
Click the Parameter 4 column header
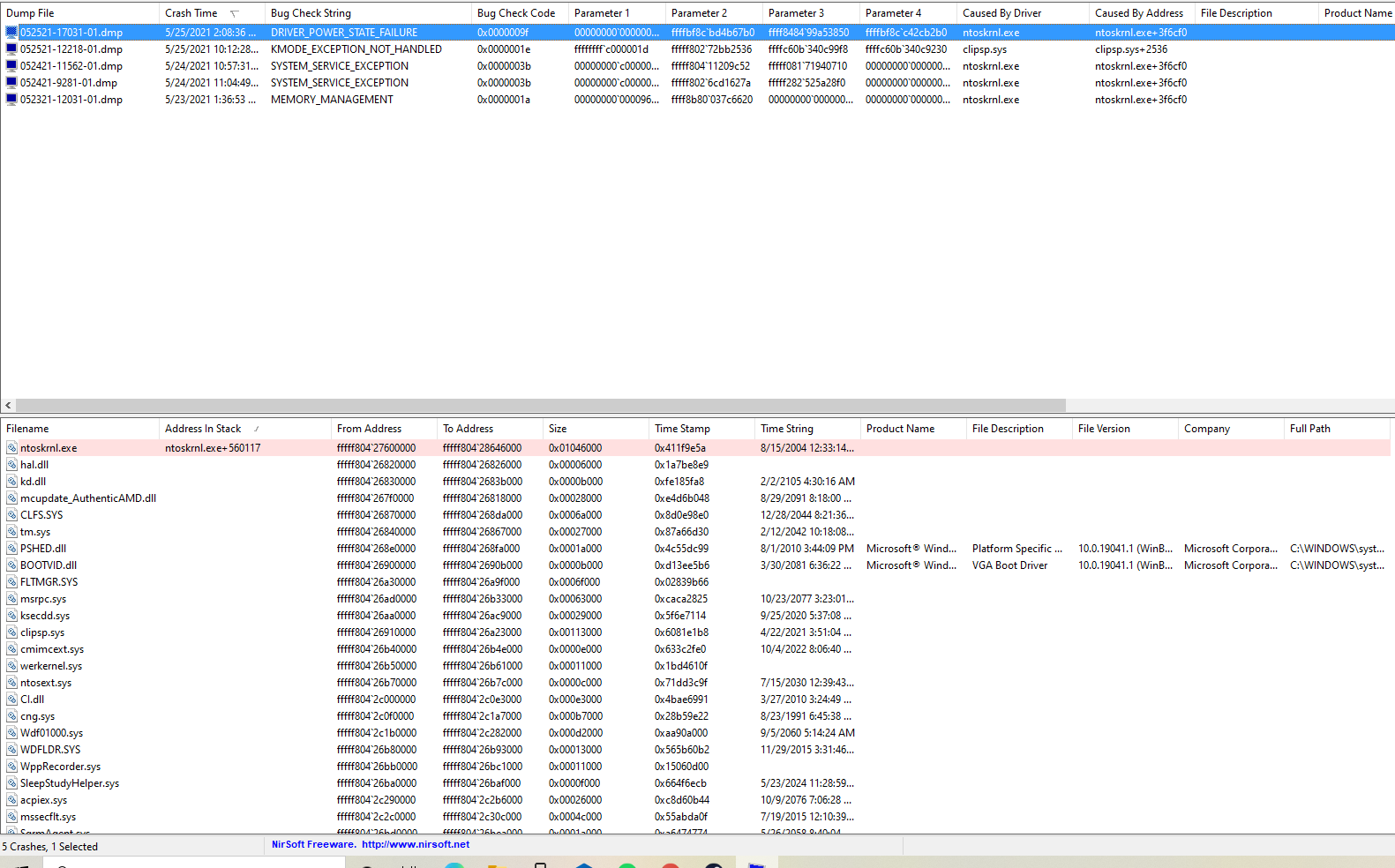pos(908,13)
